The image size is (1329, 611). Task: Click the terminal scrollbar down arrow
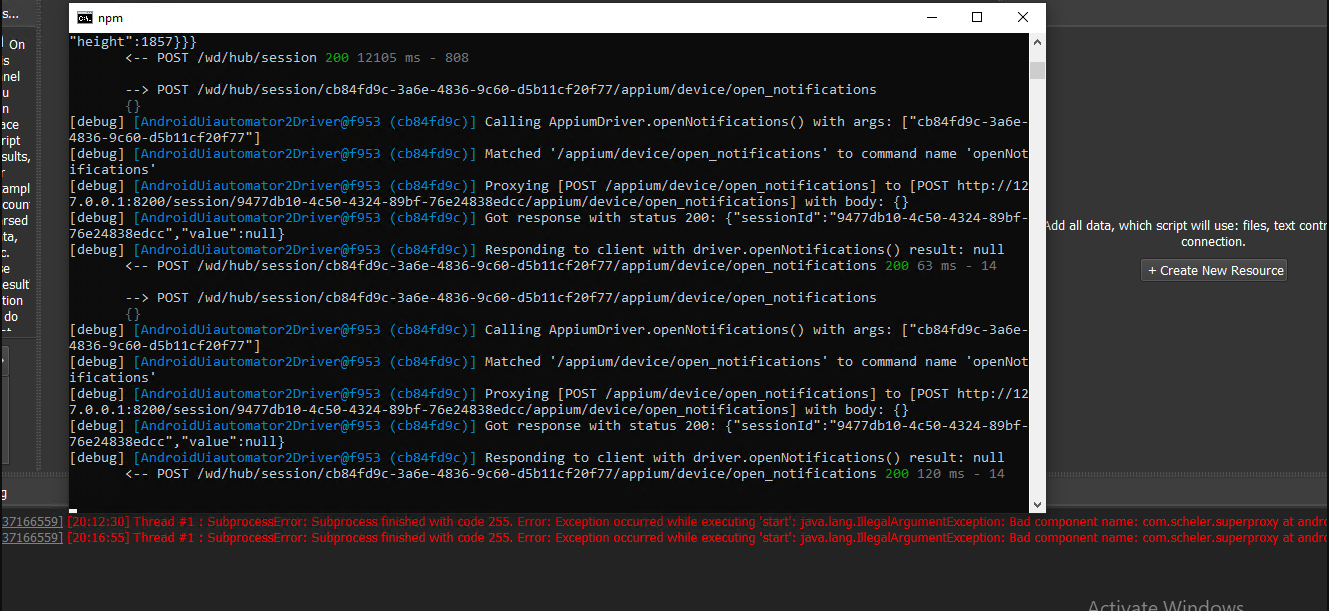tap(1037, 505)
